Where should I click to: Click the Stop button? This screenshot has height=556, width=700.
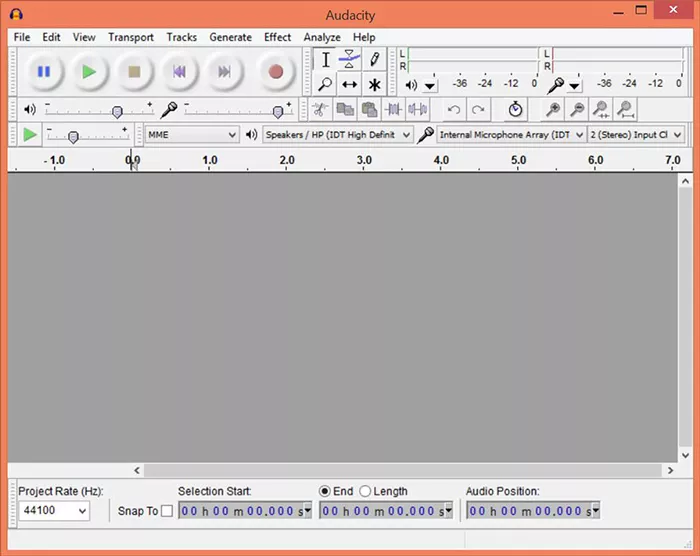(x=134, y=71)
